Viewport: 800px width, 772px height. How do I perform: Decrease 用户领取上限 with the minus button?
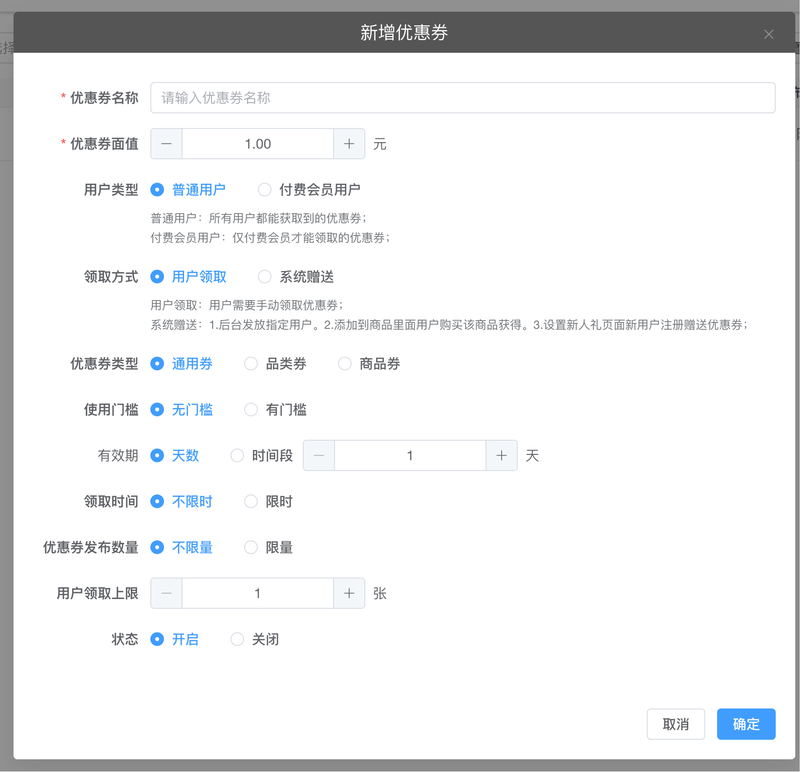tap(166, 593)
